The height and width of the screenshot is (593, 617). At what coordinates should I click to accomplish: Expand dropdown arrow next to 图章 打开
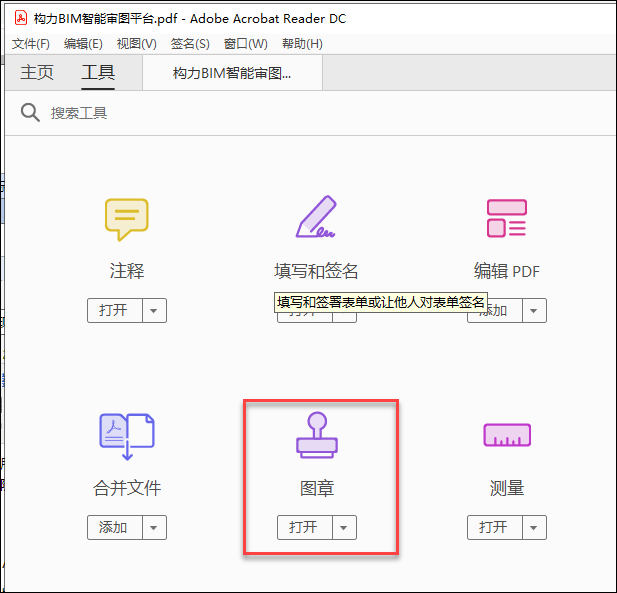(x=344, y=527)
